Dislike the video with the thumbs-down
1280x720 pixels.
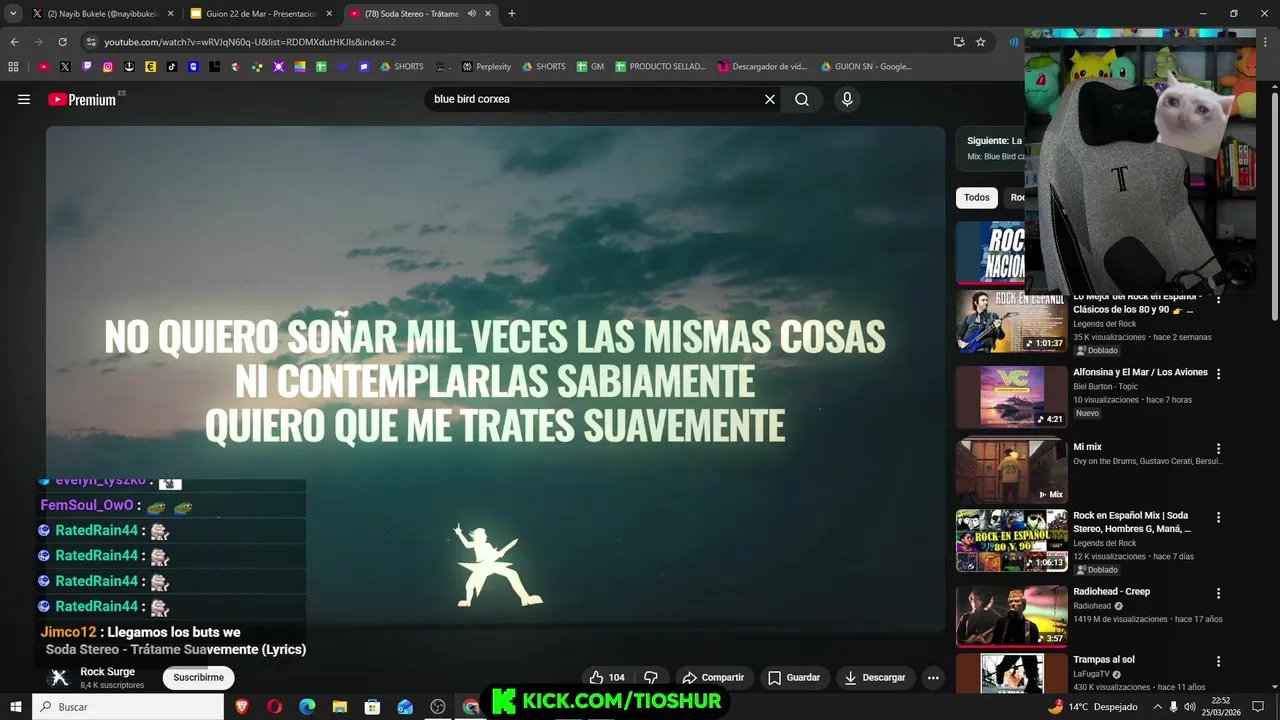pyautogui.click(x=651, y=677)
